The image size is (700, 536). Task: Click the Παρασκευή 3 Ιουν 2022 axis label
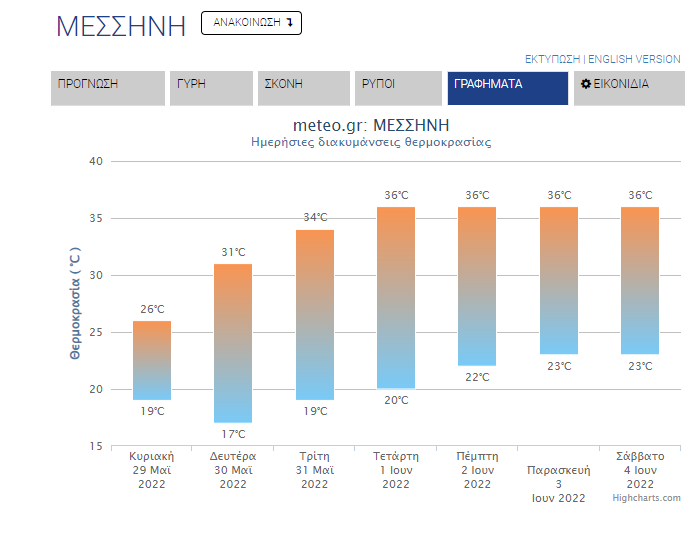tap(558, 484)
